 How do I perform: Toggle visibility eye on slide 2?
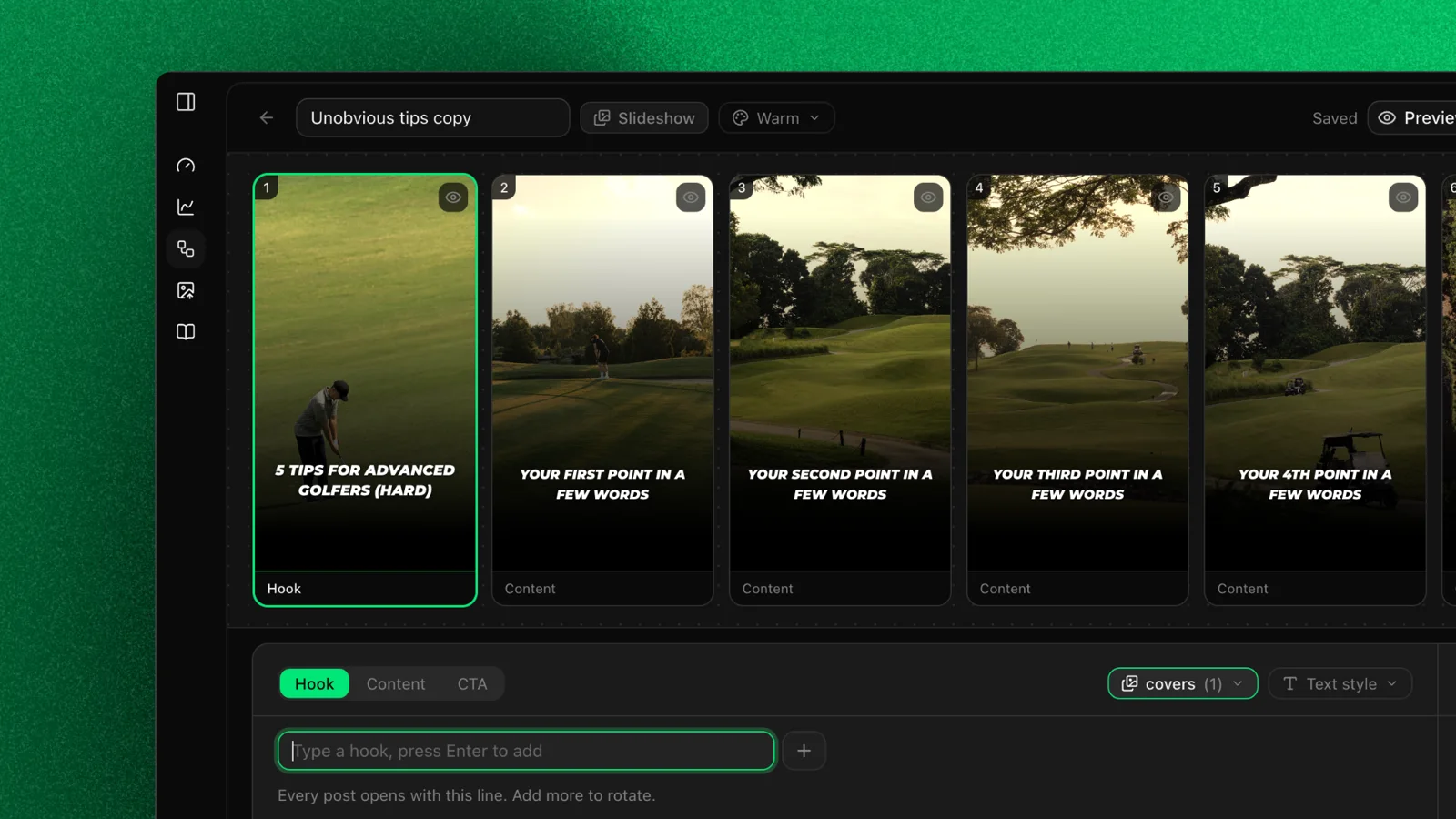[x=691, y=197]
